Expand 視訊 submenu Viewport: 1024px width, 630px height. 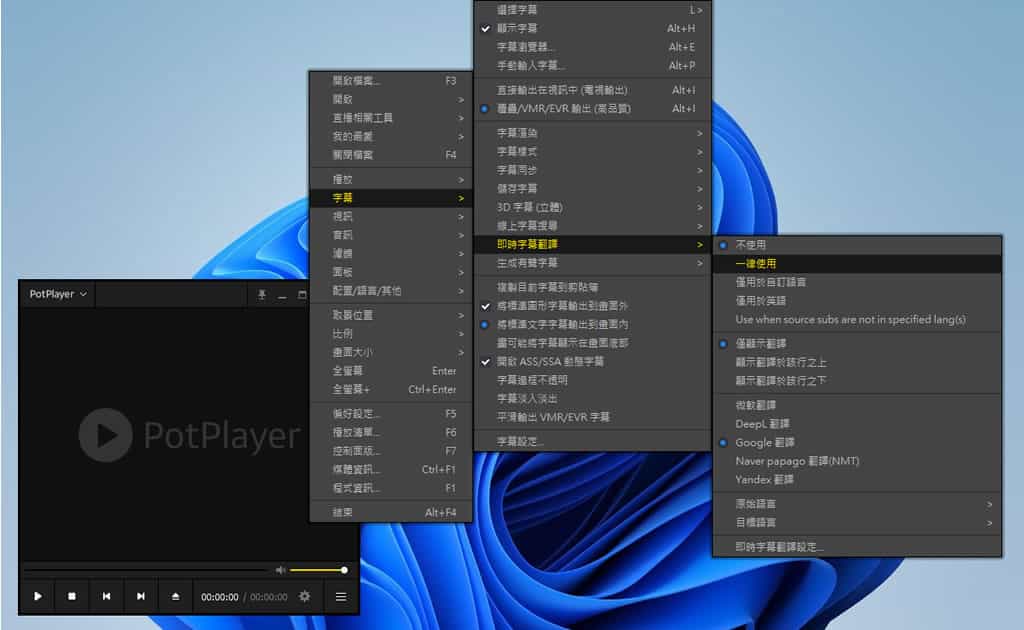click(391, 216)
